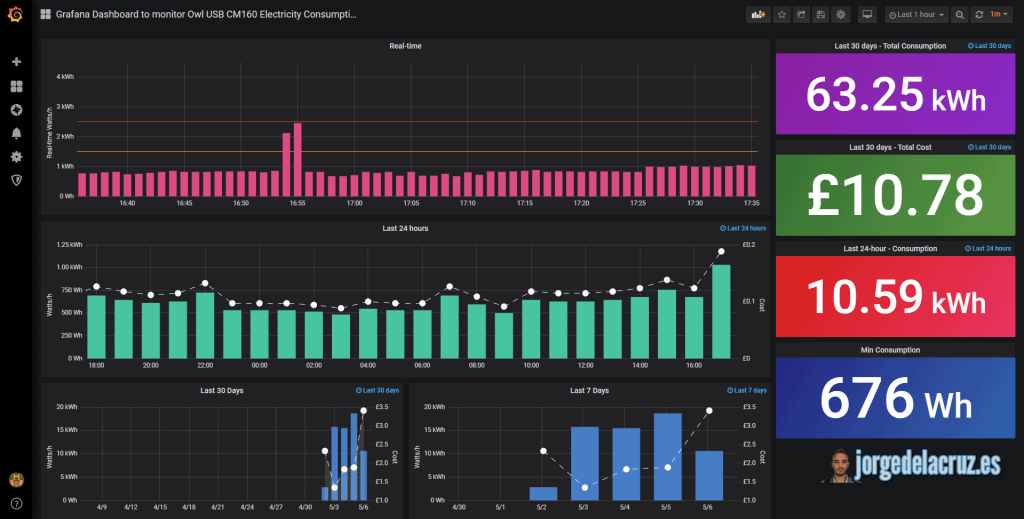The image size is (1024, 519).
Task: Open the Server Admin shield icon
Action: 16,180
